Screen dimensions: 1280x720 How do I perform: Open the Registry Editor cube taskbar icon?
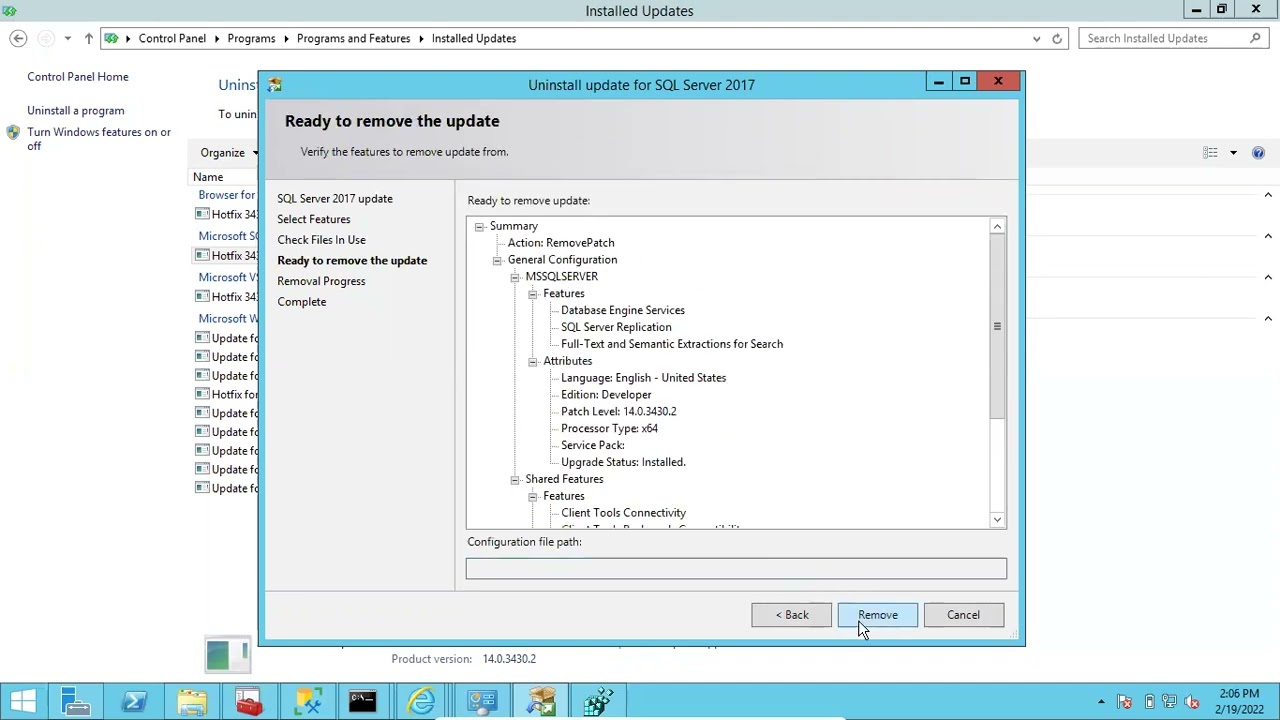[x=599, y=702]
